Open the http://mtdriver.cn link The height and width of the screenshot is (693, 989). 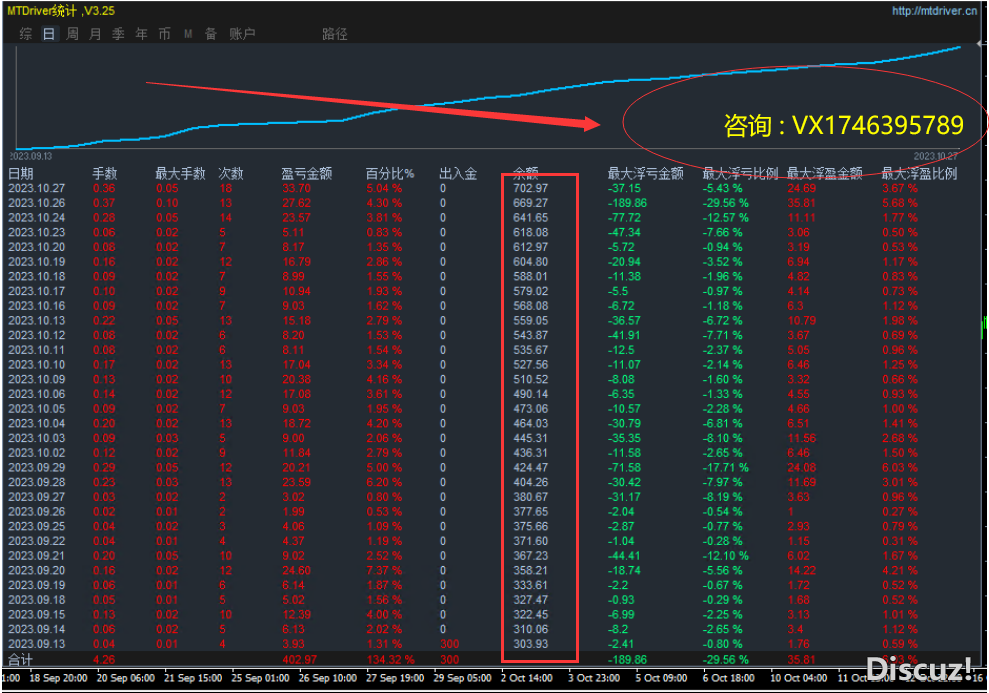tap(935, 11)
